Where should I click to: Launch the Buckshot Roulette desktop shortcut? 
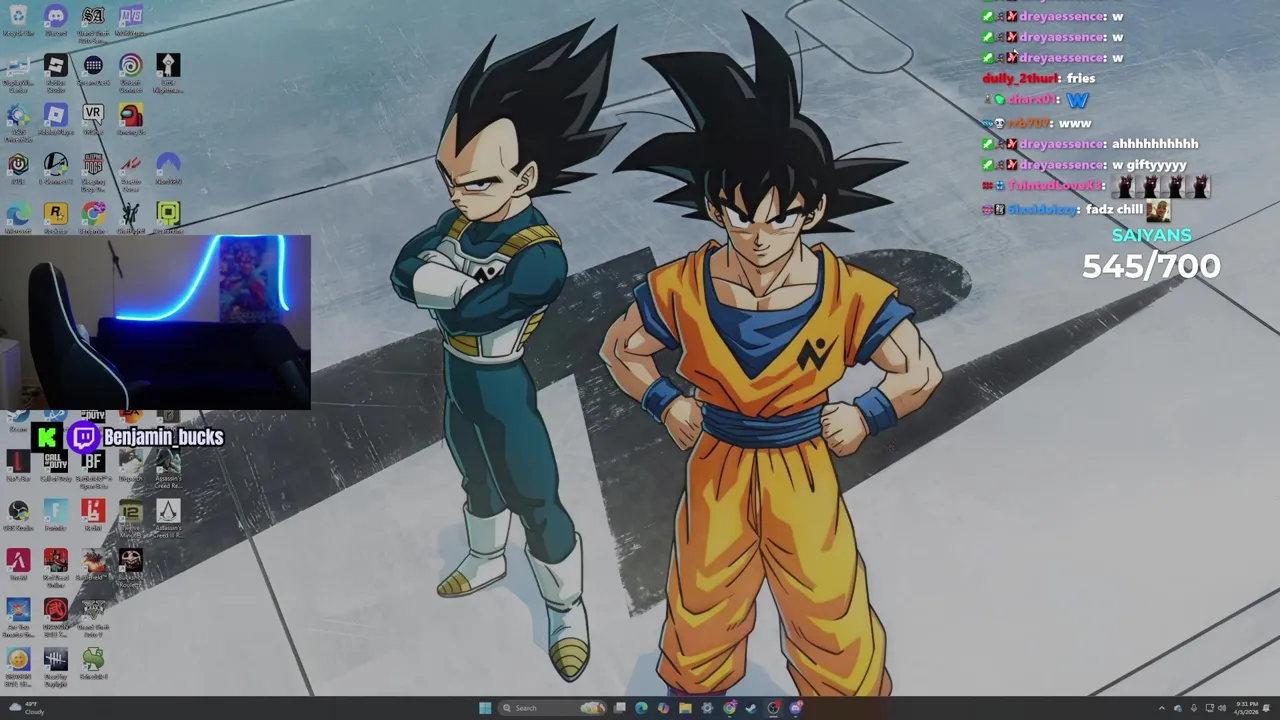point(130,566)
